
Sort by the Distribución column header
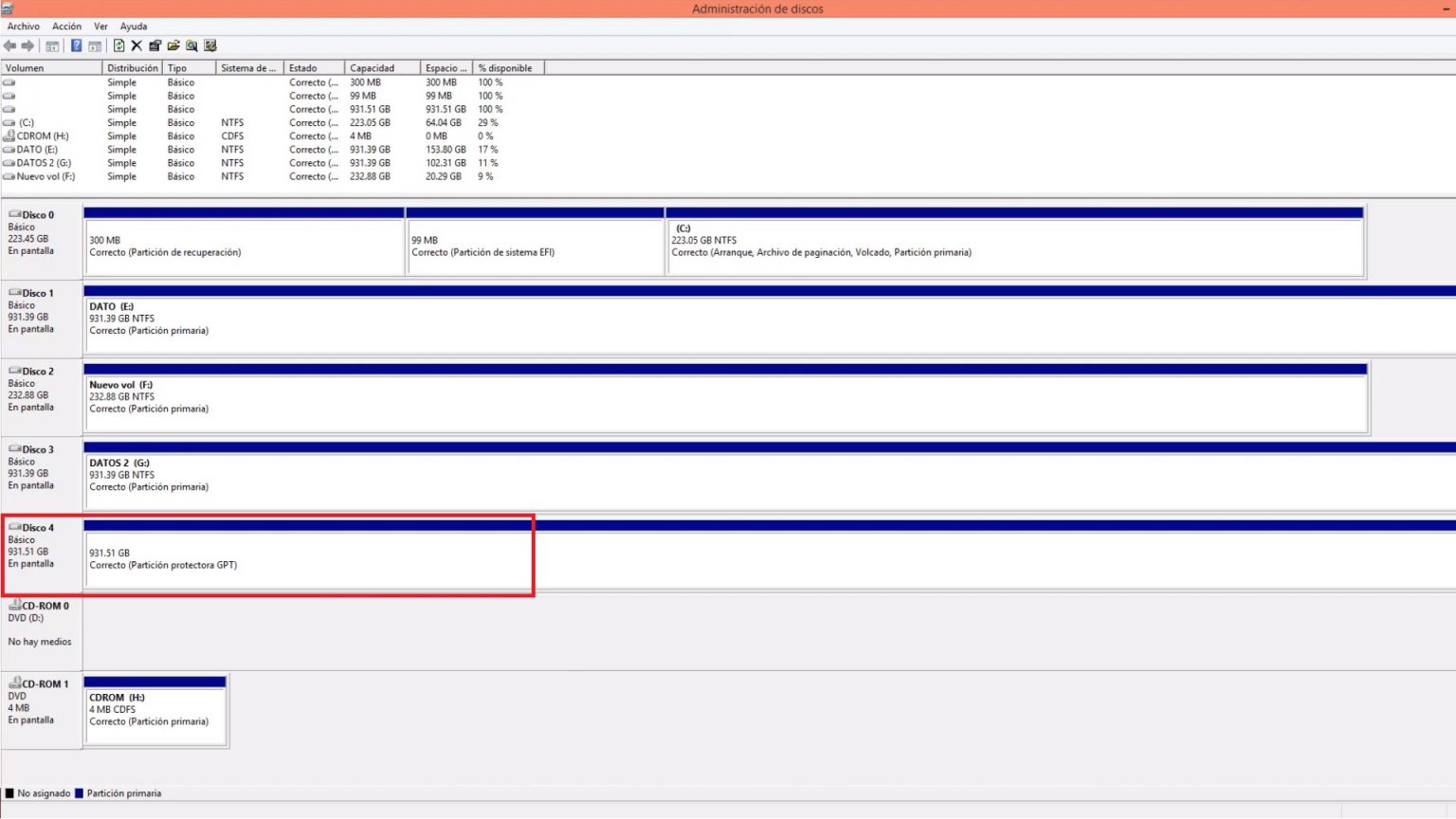coord(133,68)
